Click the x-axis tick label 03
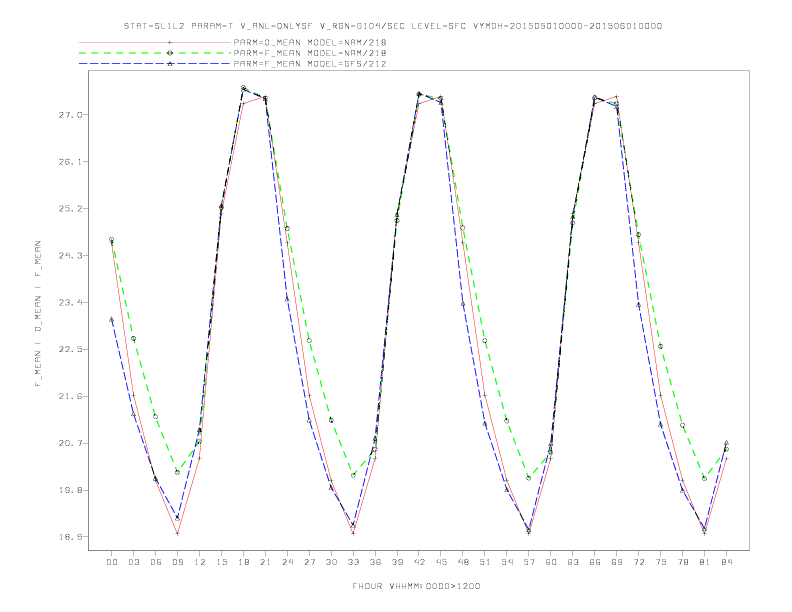Image resolution: width=792 pixels, height=612 pixels. point(134,562)
